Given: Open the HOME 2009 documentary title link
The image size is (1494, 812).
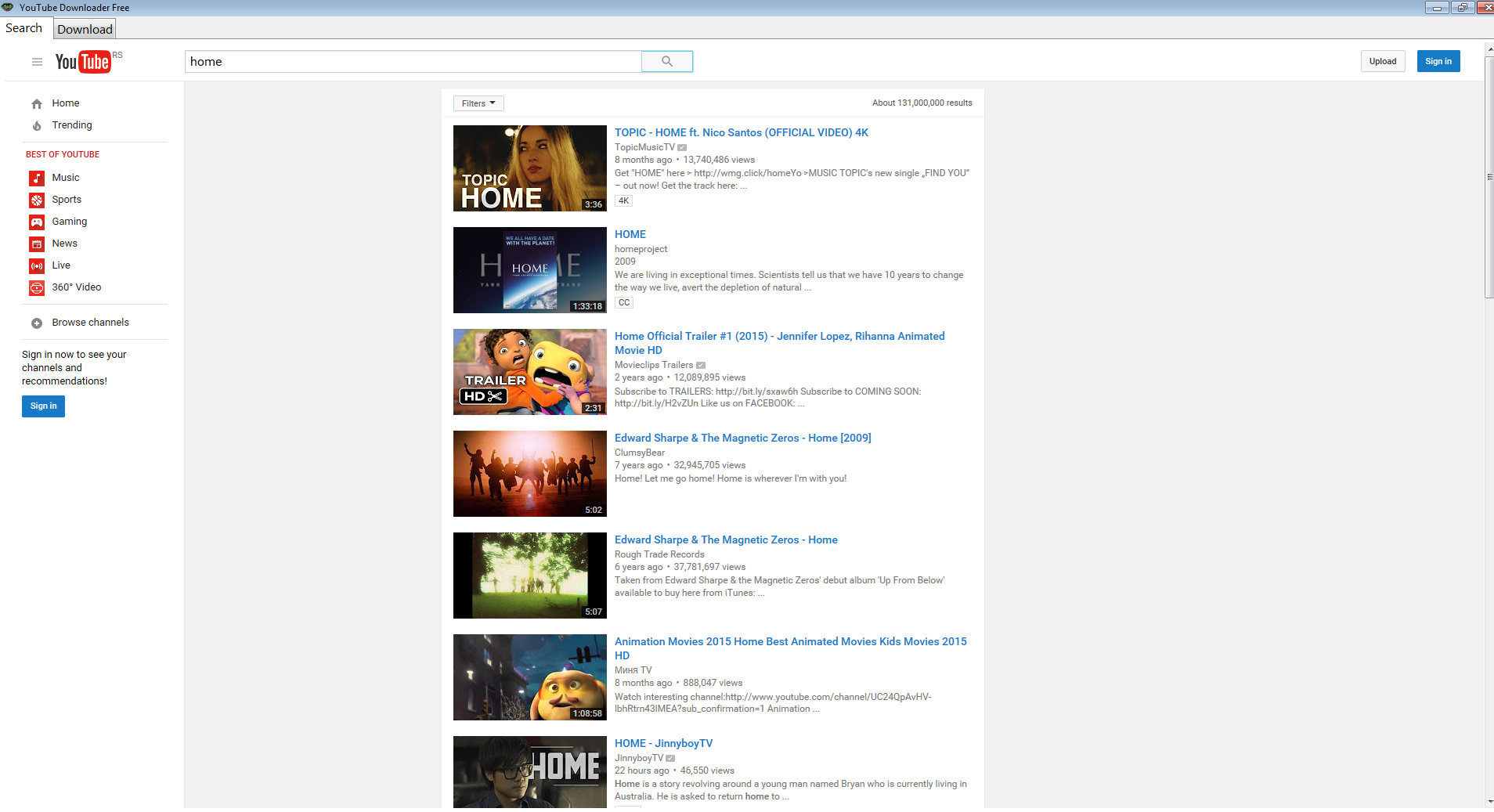Looking at the screenshot, I should (630, 234).
